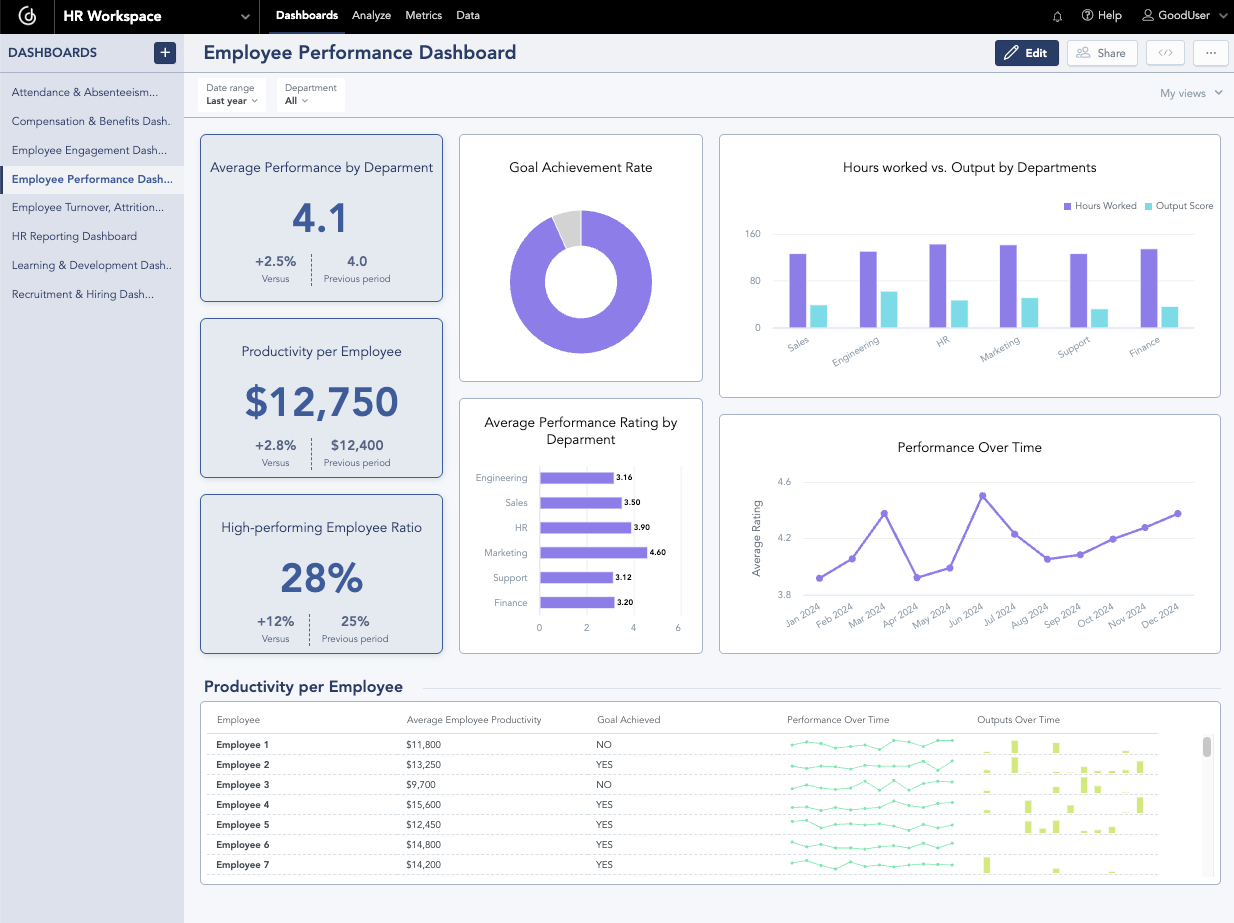Open the HR Workspace switcher chevron

tap(243, 16)
